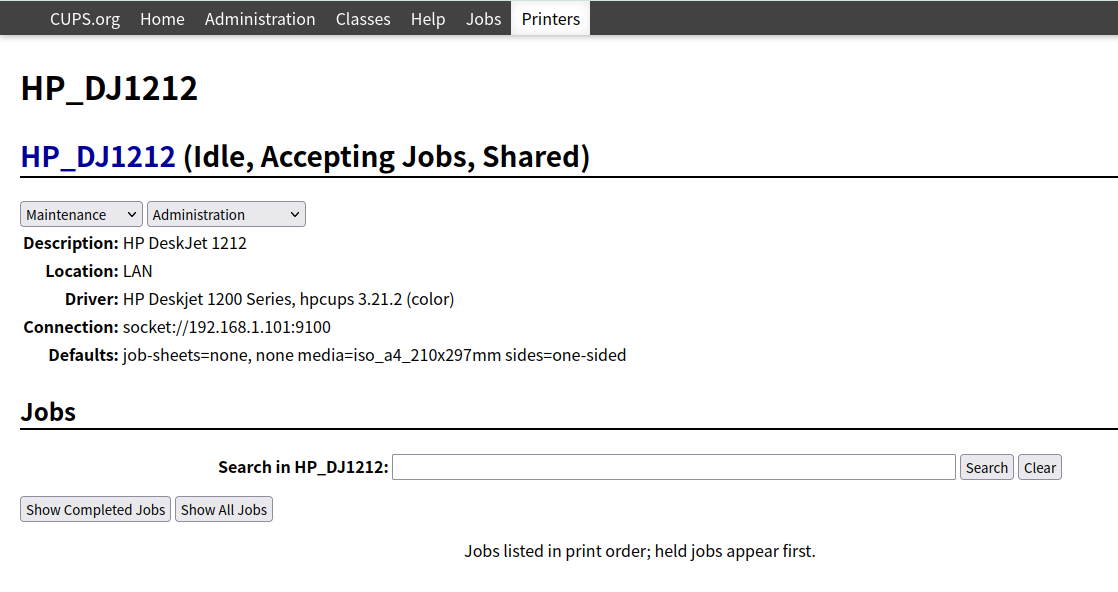Click the Jobs section heading

(x=48, y=411)
